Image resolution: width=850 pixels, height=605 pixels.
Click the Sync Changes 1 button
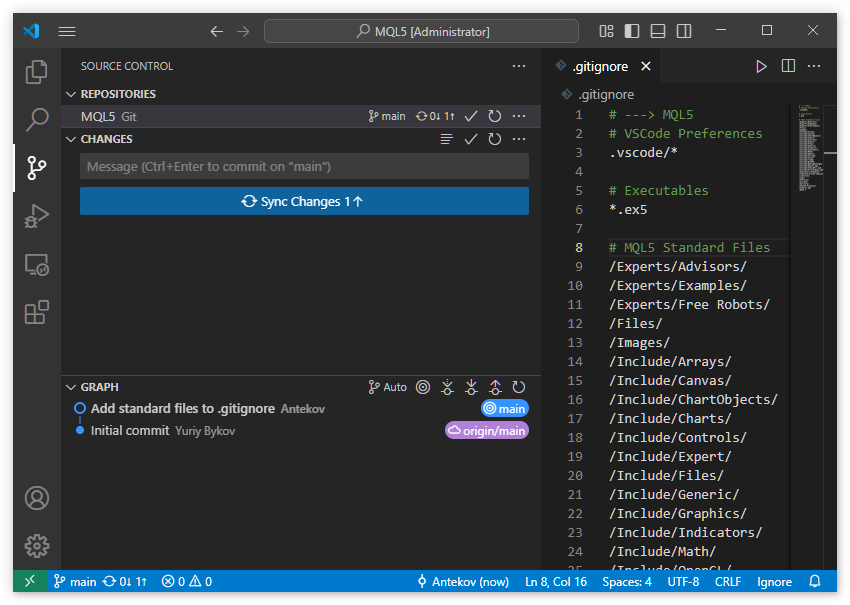click(x=304, y=201)
